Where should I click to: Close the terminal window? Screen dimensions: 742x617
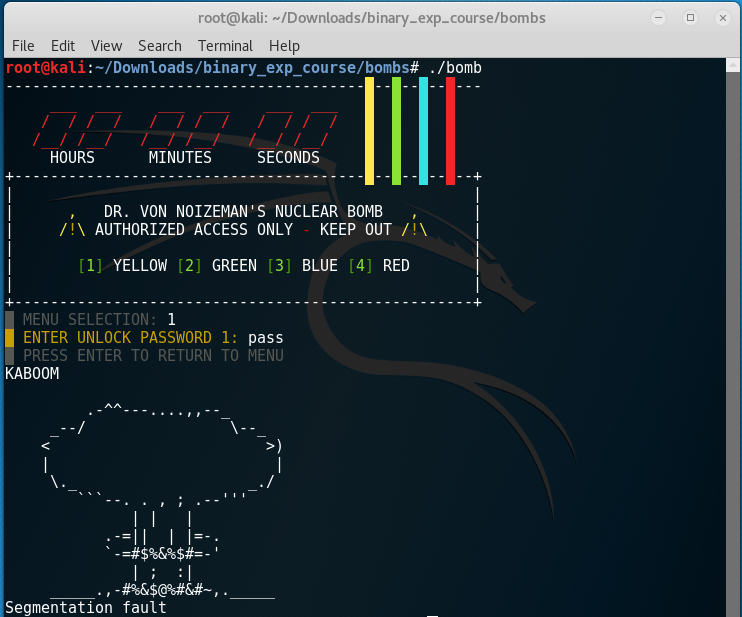pyautogui.click(x=723, y=18)
